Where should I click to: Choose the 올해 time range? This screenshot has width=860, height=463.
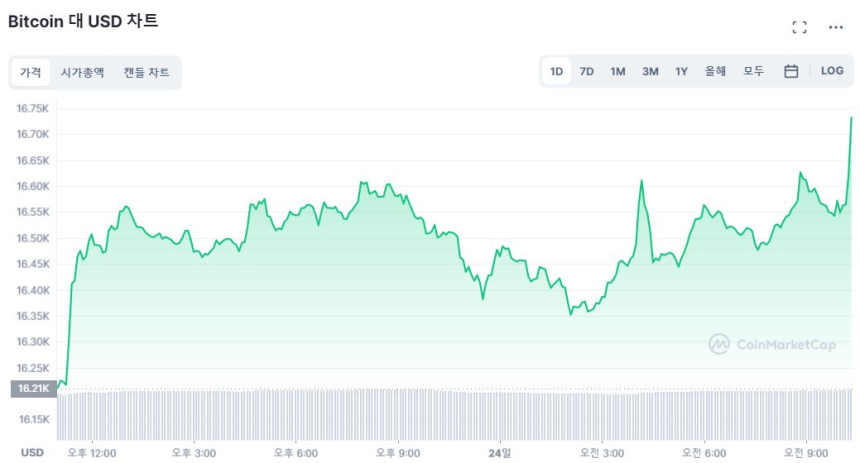[x=715, y=71]
